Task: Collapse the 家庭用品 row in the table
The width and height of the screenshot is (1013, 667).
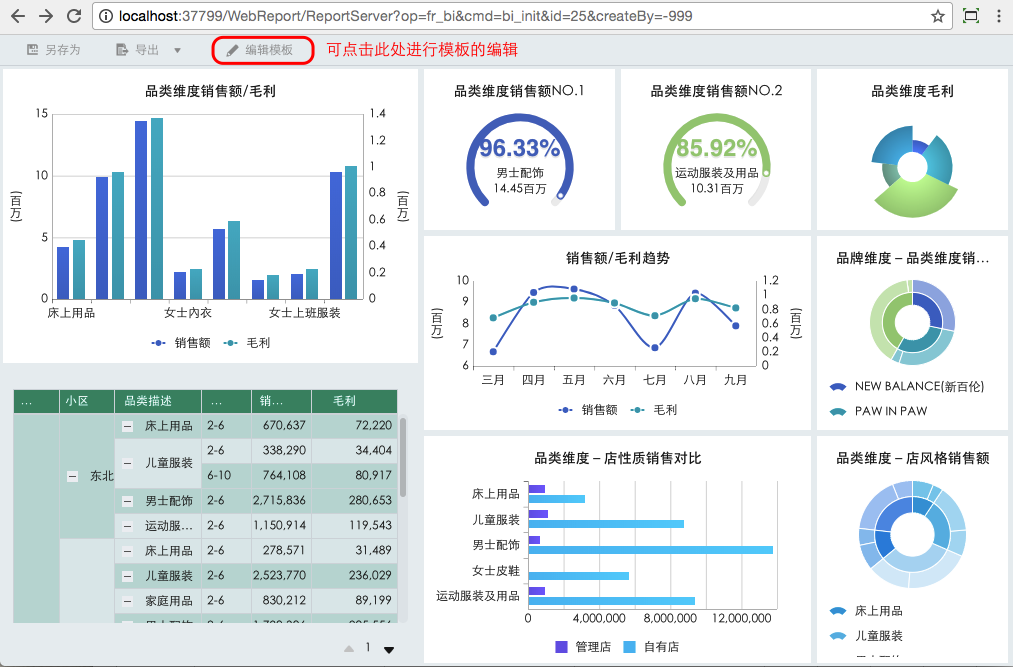Action: point(128,601)
